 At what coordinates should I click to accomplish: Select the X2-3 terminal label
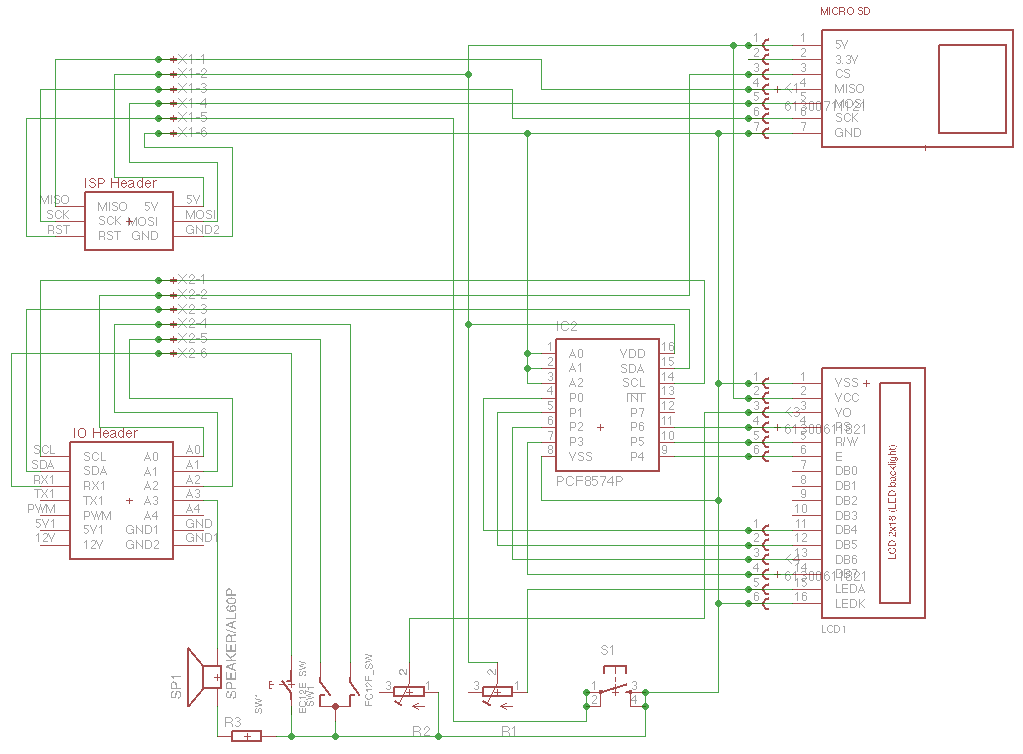[192, 309]
